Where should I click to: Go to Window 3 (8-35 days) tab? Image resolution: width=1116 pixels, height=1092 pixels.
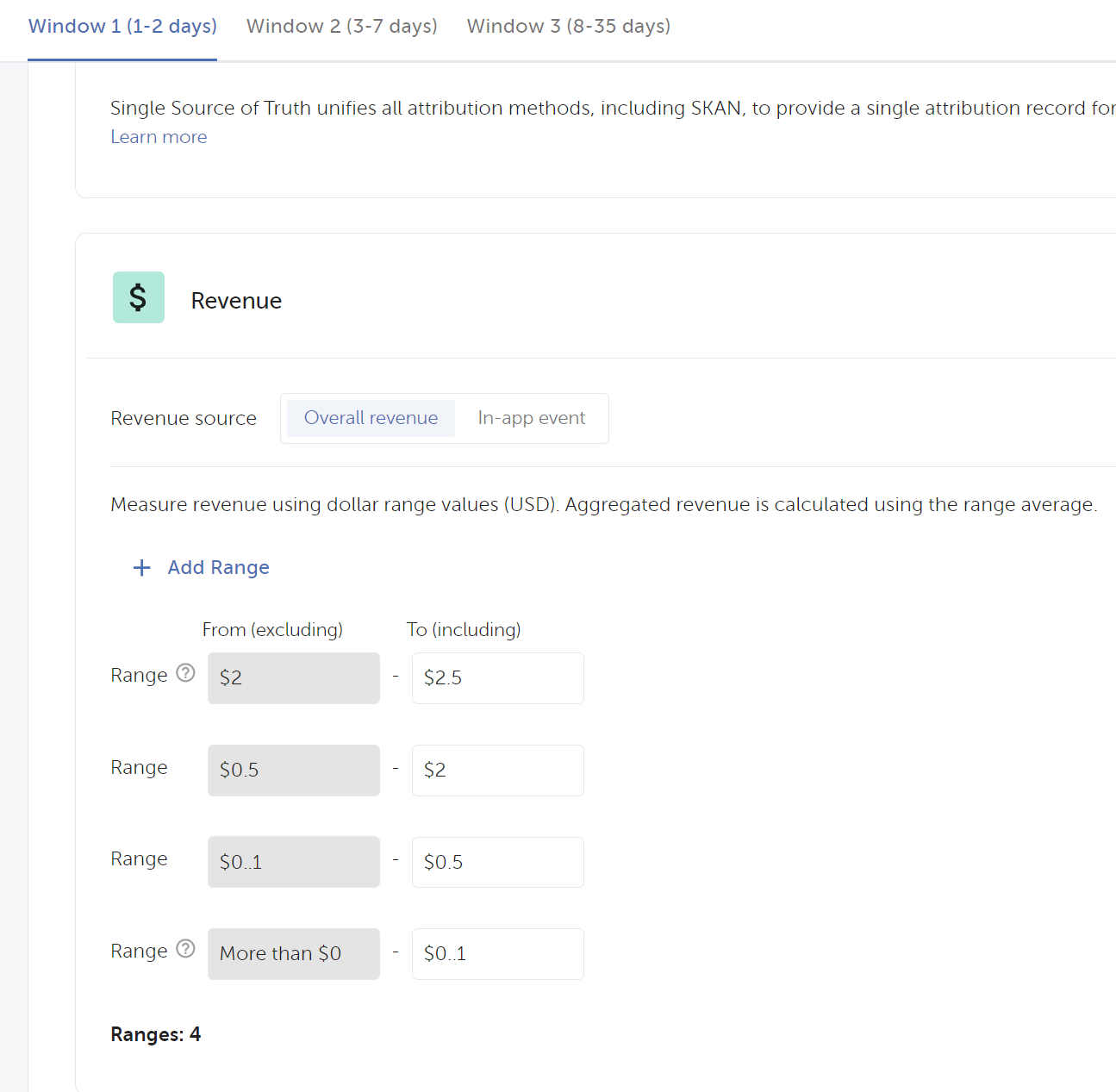pos(568,26)
